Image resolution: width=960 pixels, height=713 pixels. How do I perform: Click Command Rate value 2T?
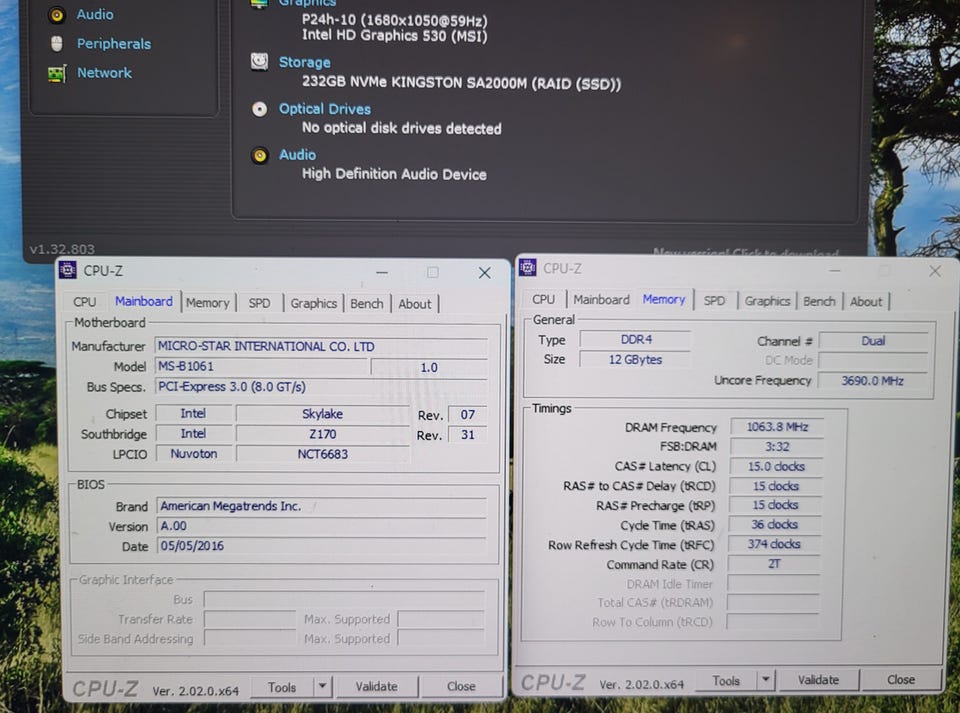(774, 564)
